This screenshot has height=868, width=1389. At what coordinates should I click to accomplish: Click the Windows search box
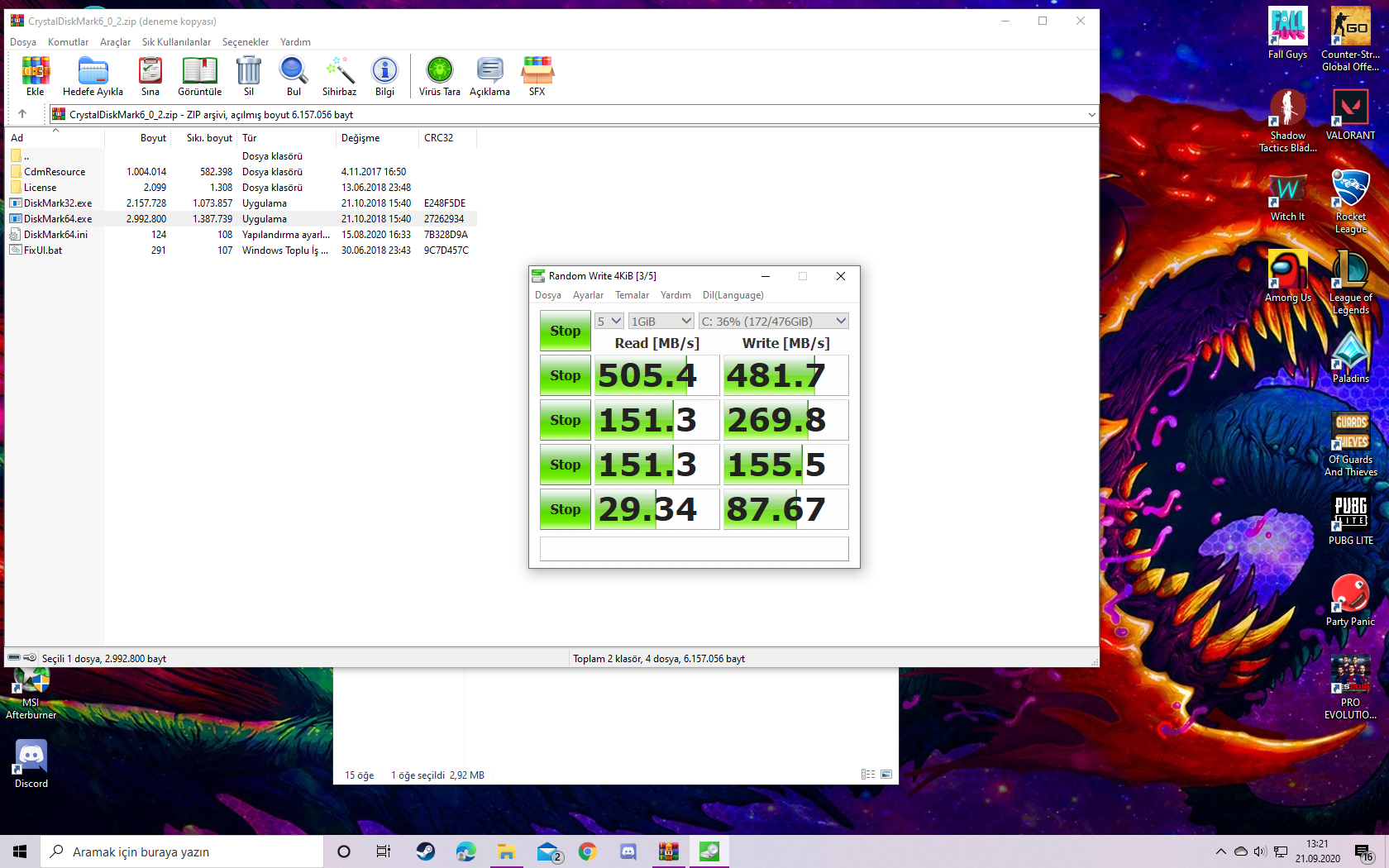182,851
